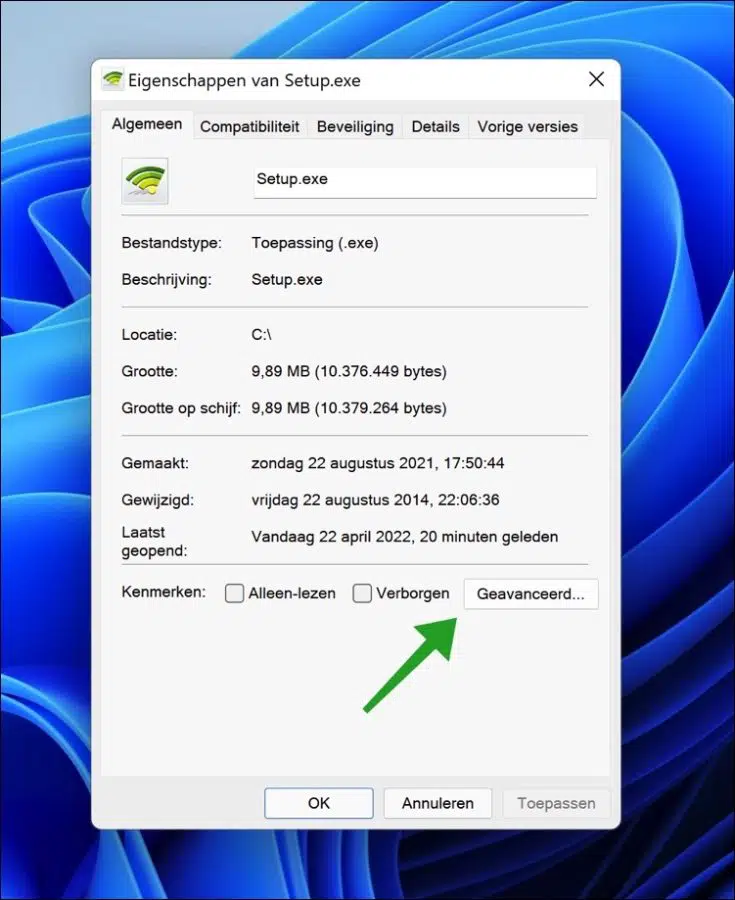Open the Compatibiliteit tab

pos(250,127)
